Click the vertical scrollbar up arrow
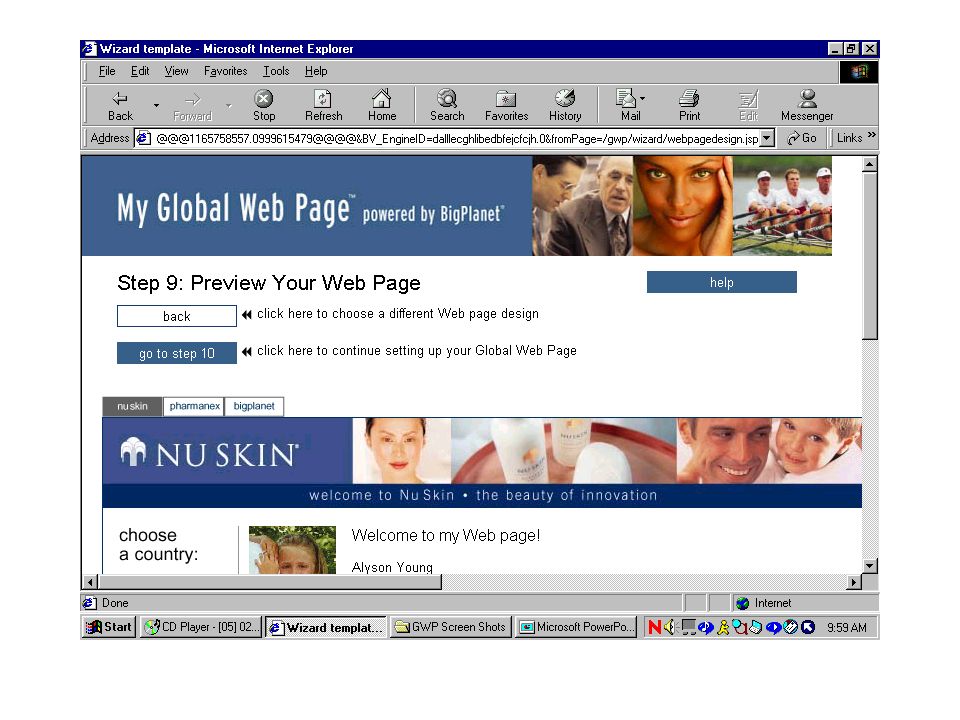This screenshot has width=960, height=720. [869, 164]
